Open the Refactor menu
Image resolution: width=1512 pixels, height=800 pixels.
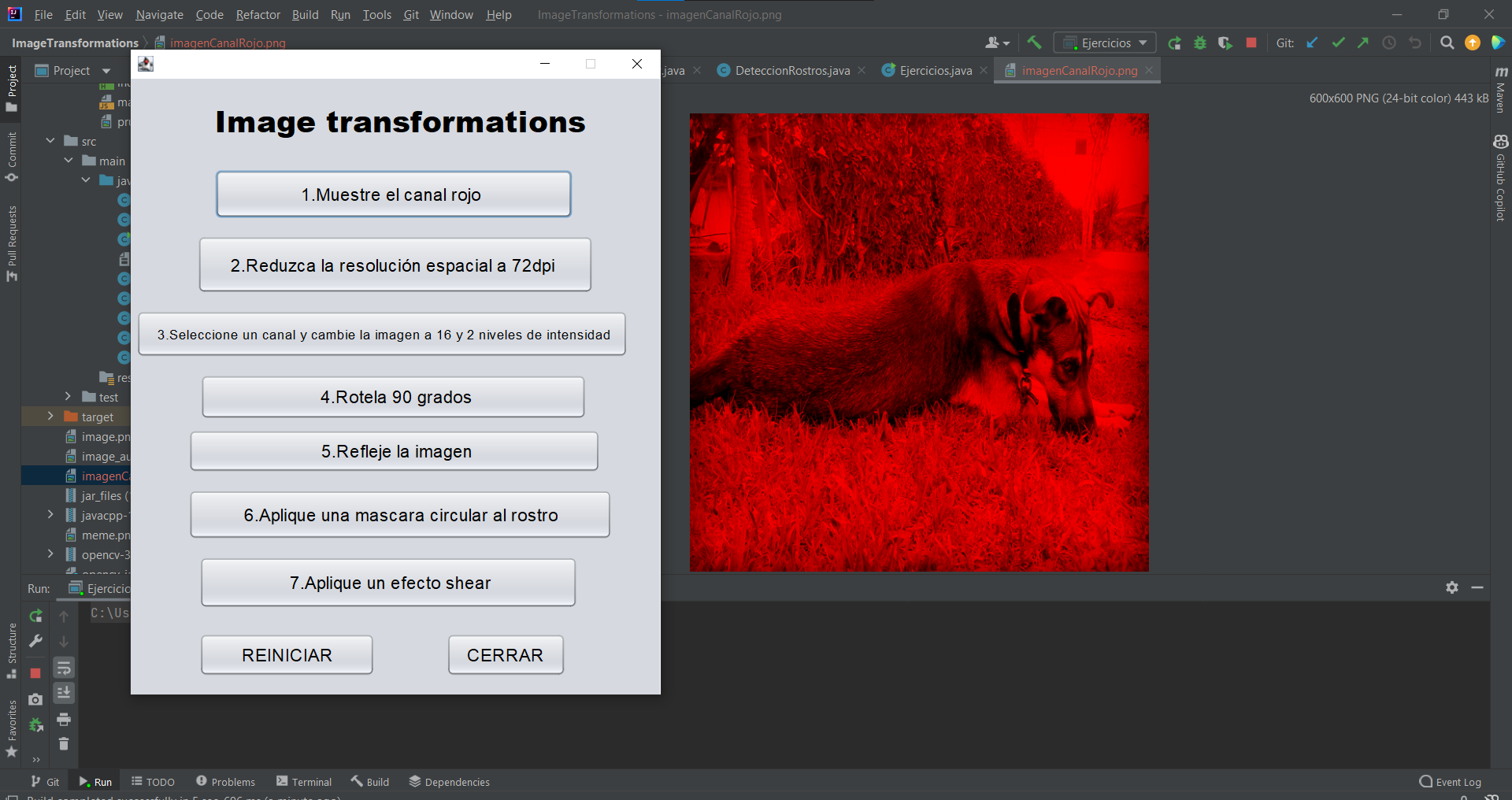tap(258, 15)
